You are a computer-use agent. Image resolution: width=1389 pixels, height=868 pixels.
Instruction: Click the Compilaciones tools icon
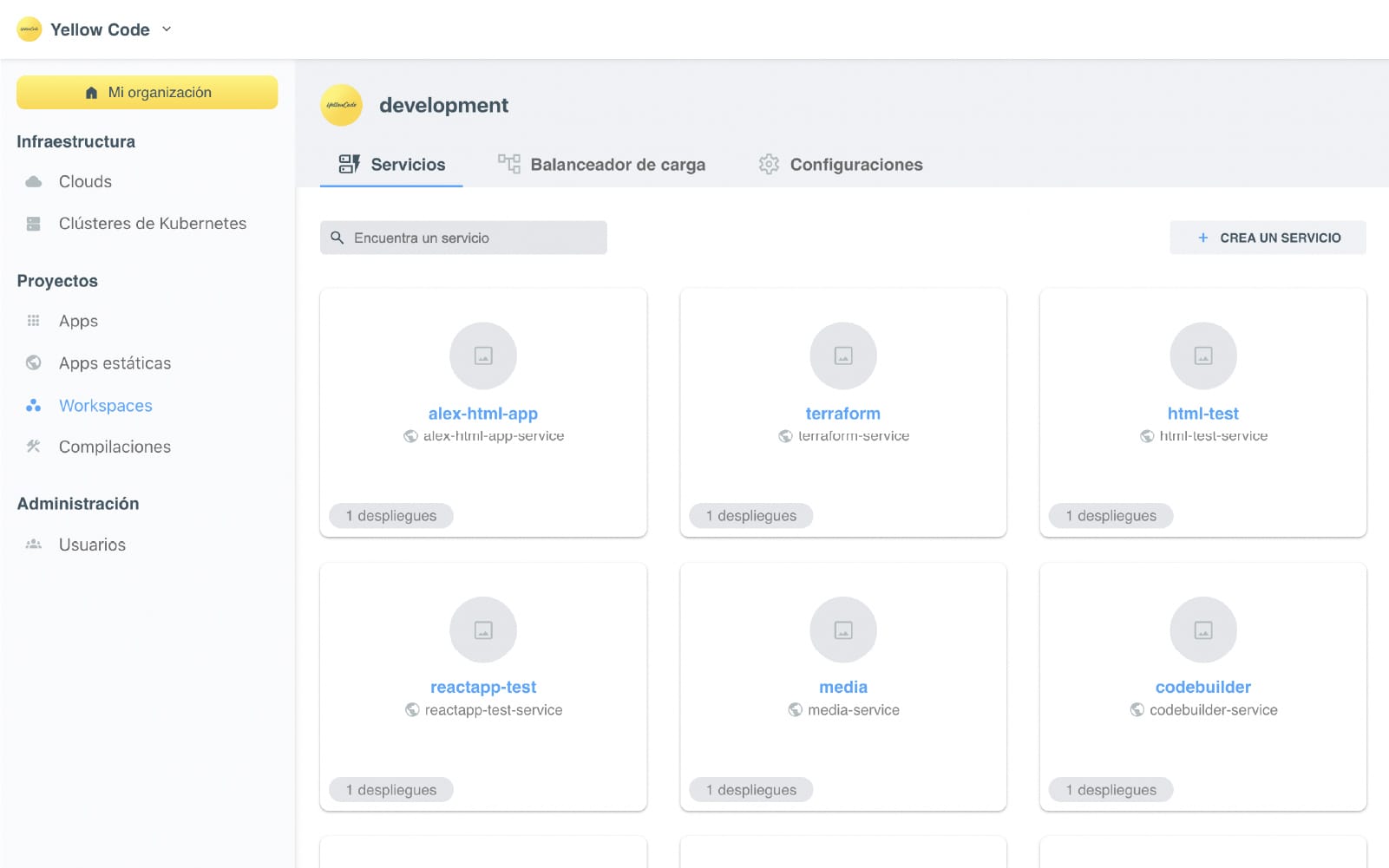pos(34,447)
